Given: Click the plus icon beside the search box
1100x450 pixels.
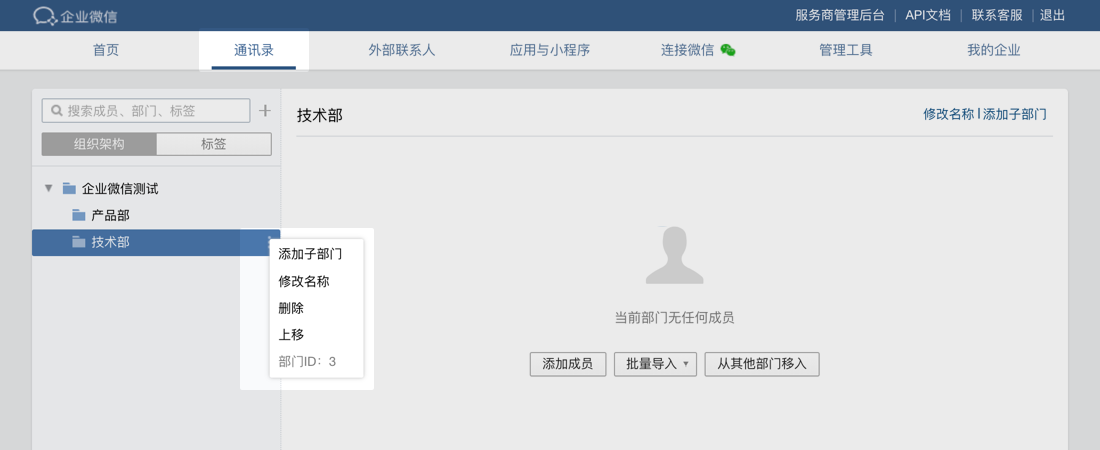Looking at the screenshot, I should pos(265,110).
